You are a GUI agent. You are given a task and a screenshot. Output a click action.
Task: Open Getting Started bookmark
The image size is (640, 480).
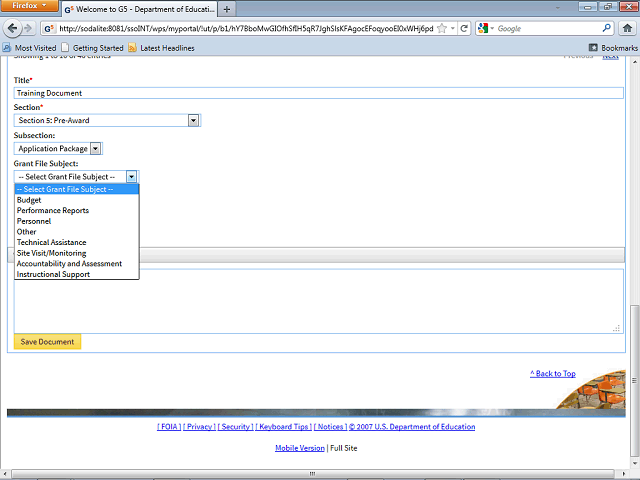pyautogui.click(x=92, y=48)
